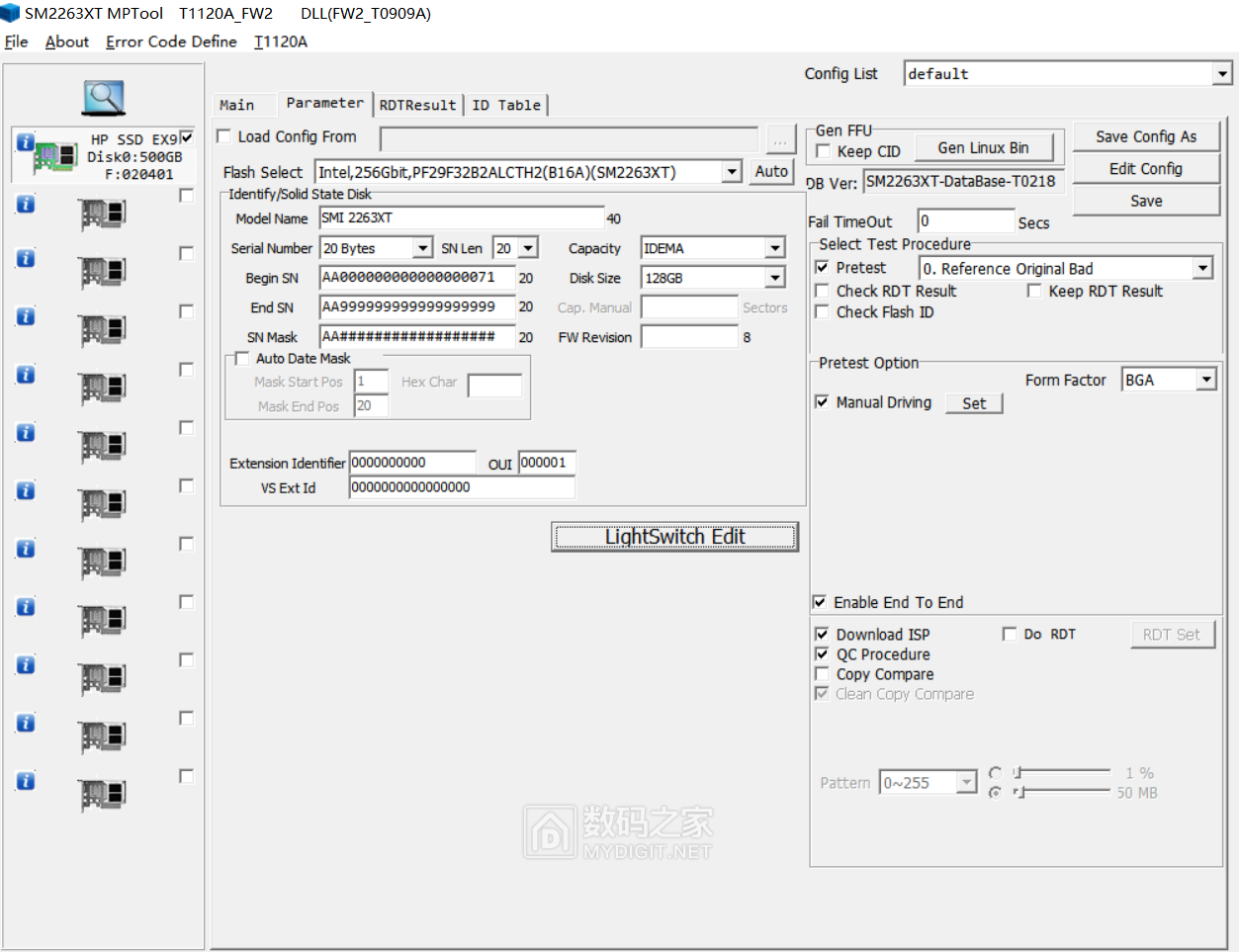Image resolution: width=1239 pixels, height=952 pixels.
Task: Click the magnifying glass scan drives icon
Action: click(103, 97)
